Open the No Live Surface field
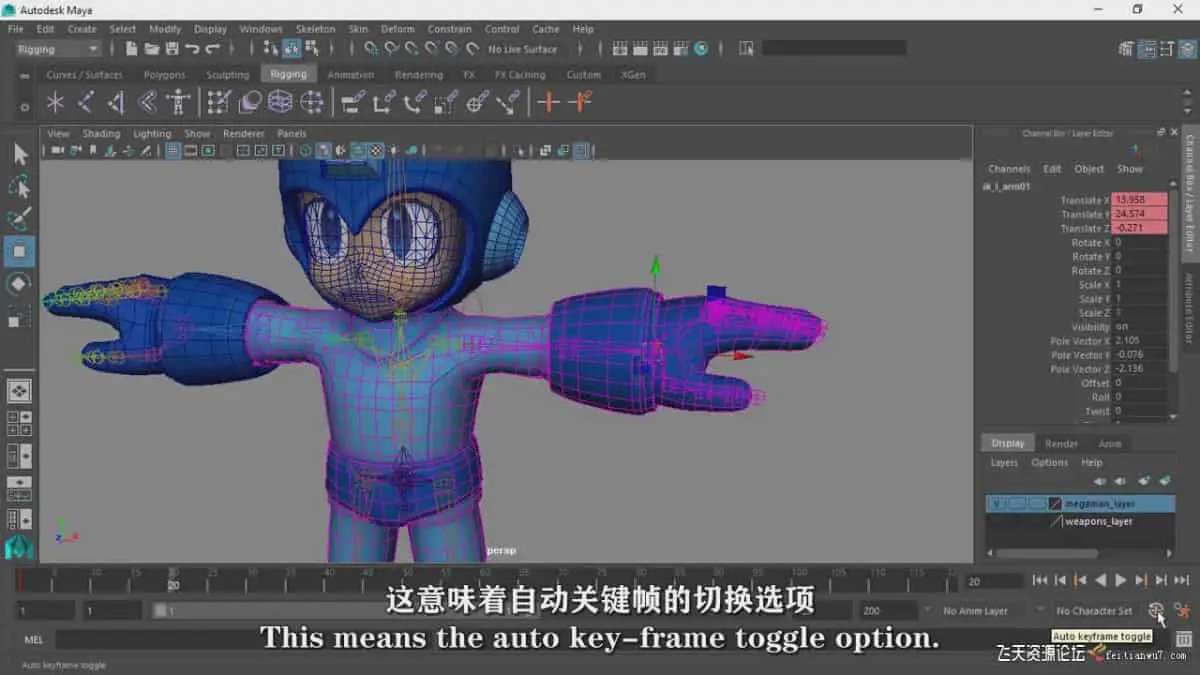Screen dimensions: 1200x675 (523, 49)
